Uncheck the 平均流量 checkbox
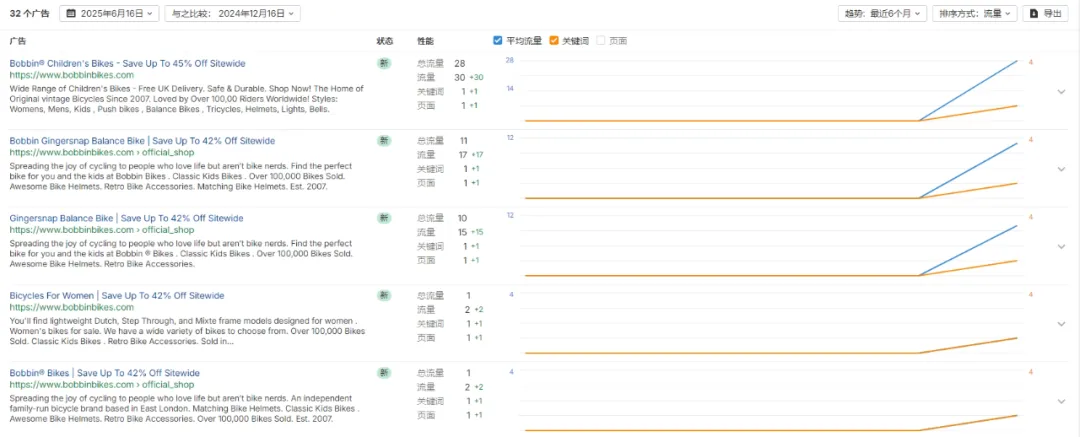 tap(498, 41)
